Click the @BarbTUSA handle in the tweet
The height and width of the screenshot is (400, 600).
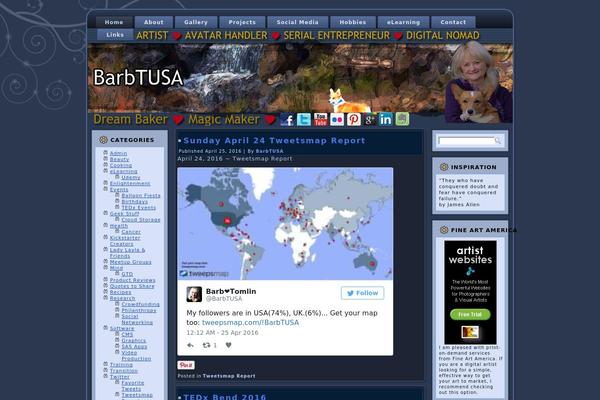[224, 299]
